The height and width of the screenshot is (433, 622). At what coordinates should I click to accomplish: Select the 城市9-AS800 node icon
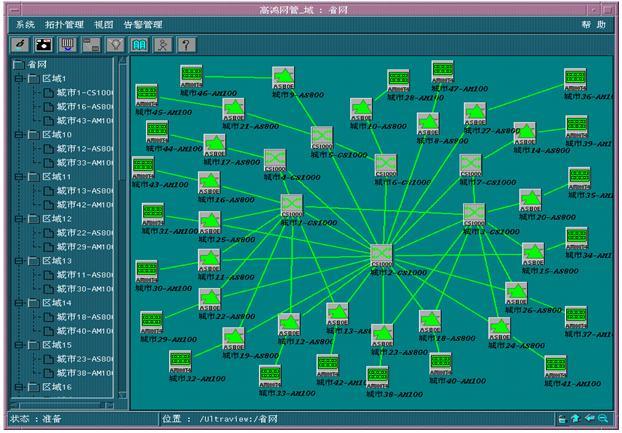[284, 78]
